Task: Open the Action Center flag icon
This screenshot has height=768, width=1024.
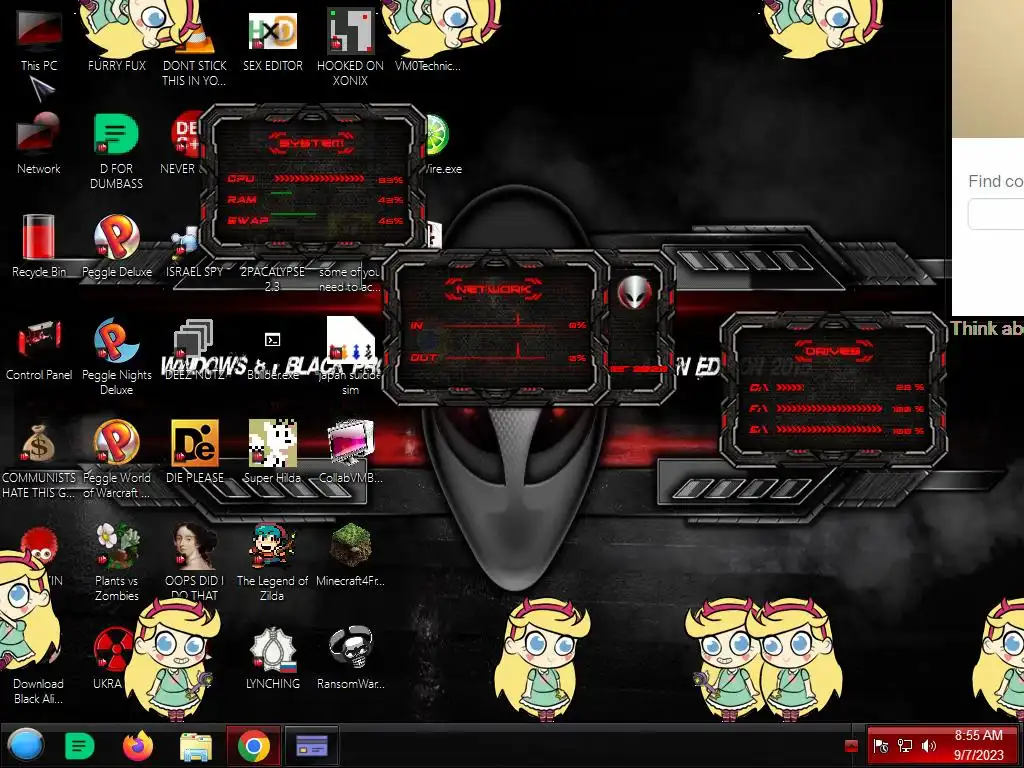Action: coord(880,746)
